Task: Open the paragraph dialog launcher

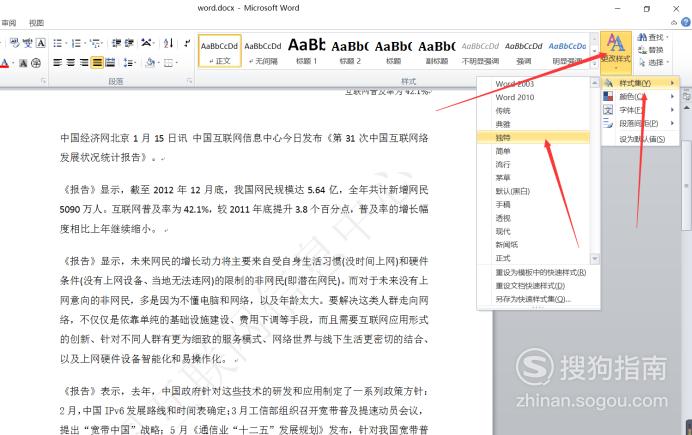Action: pyautogui.click(x=189, y=81)
